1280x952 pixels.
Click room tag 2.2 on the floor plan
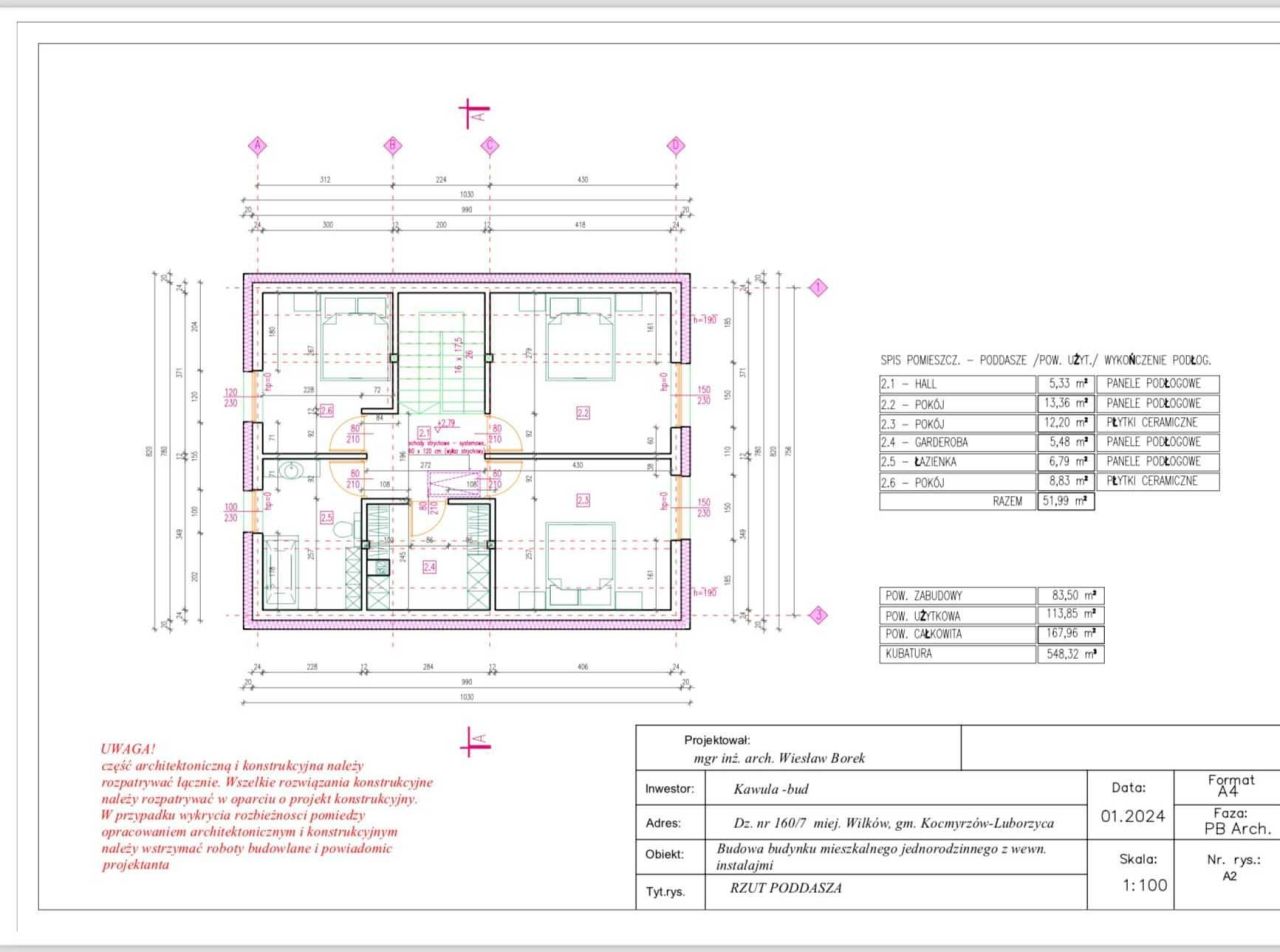(582, 411)
